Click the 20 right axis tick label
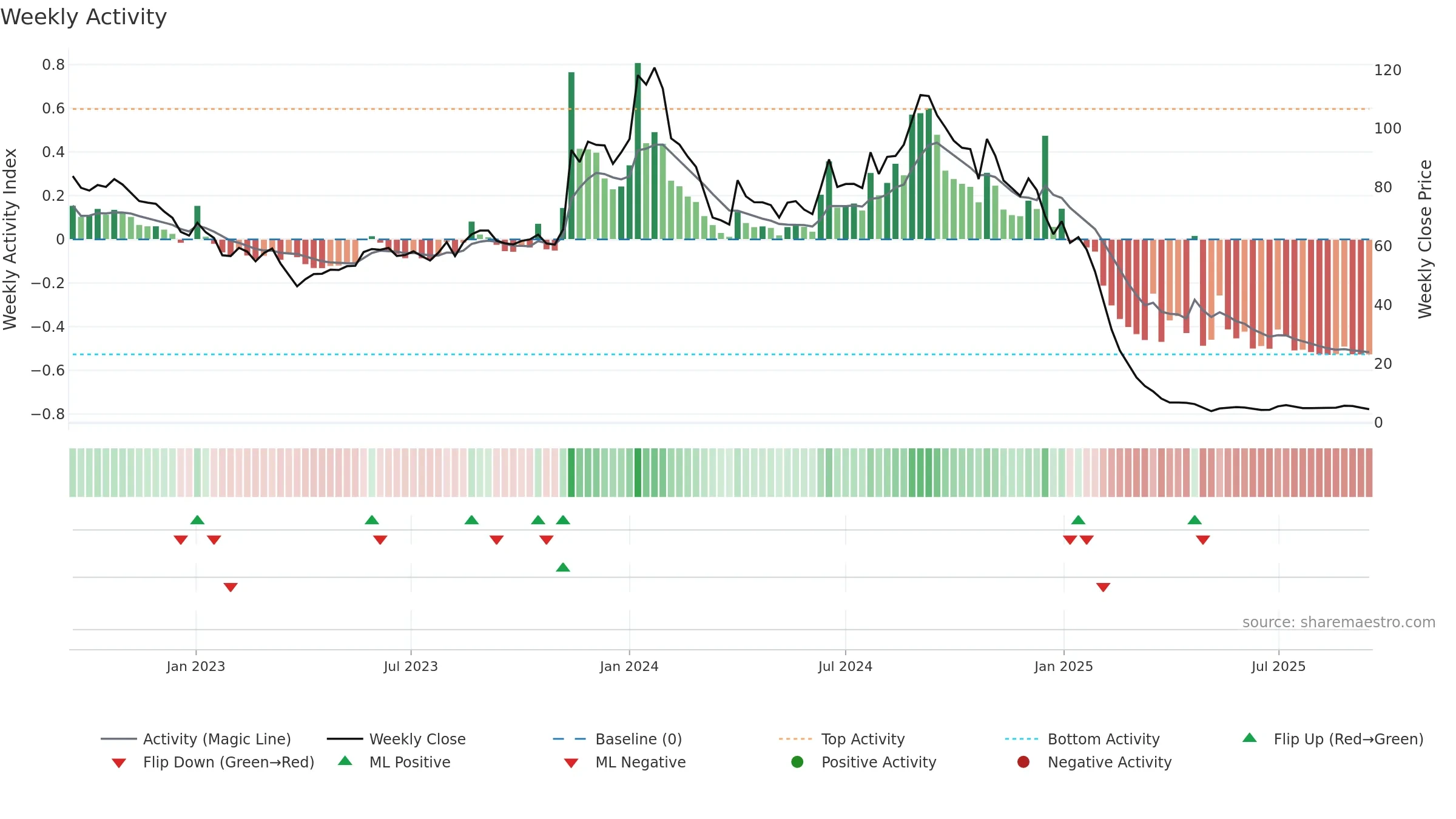Viewport: 1456px width, 819px height. point(1383,364)
